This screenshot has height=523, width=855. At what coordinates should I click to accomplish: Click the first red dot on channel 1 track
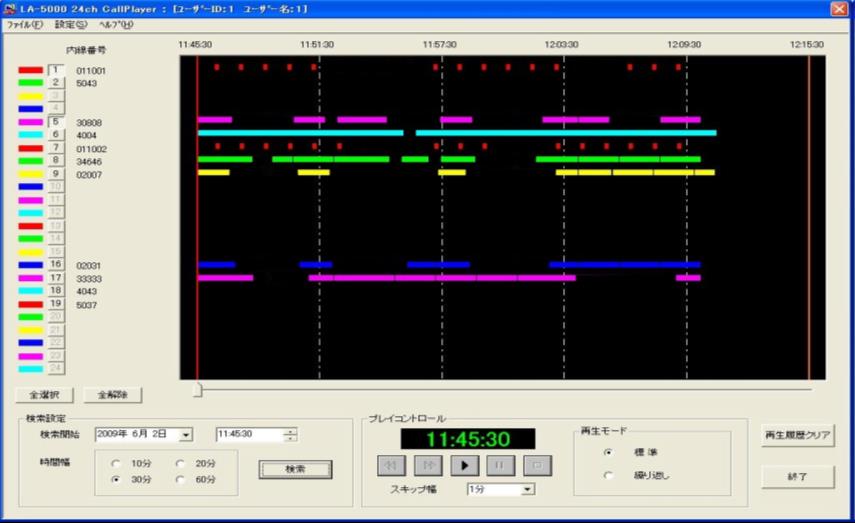[216, 67]
